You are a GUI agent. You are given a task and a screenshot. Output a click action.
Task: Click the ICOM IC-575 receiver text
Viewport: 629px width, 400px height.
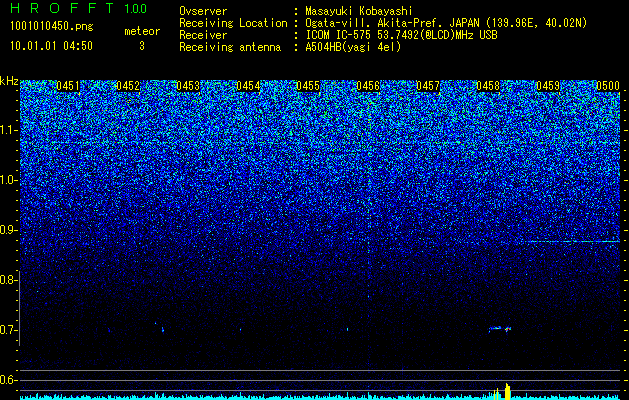401,35
